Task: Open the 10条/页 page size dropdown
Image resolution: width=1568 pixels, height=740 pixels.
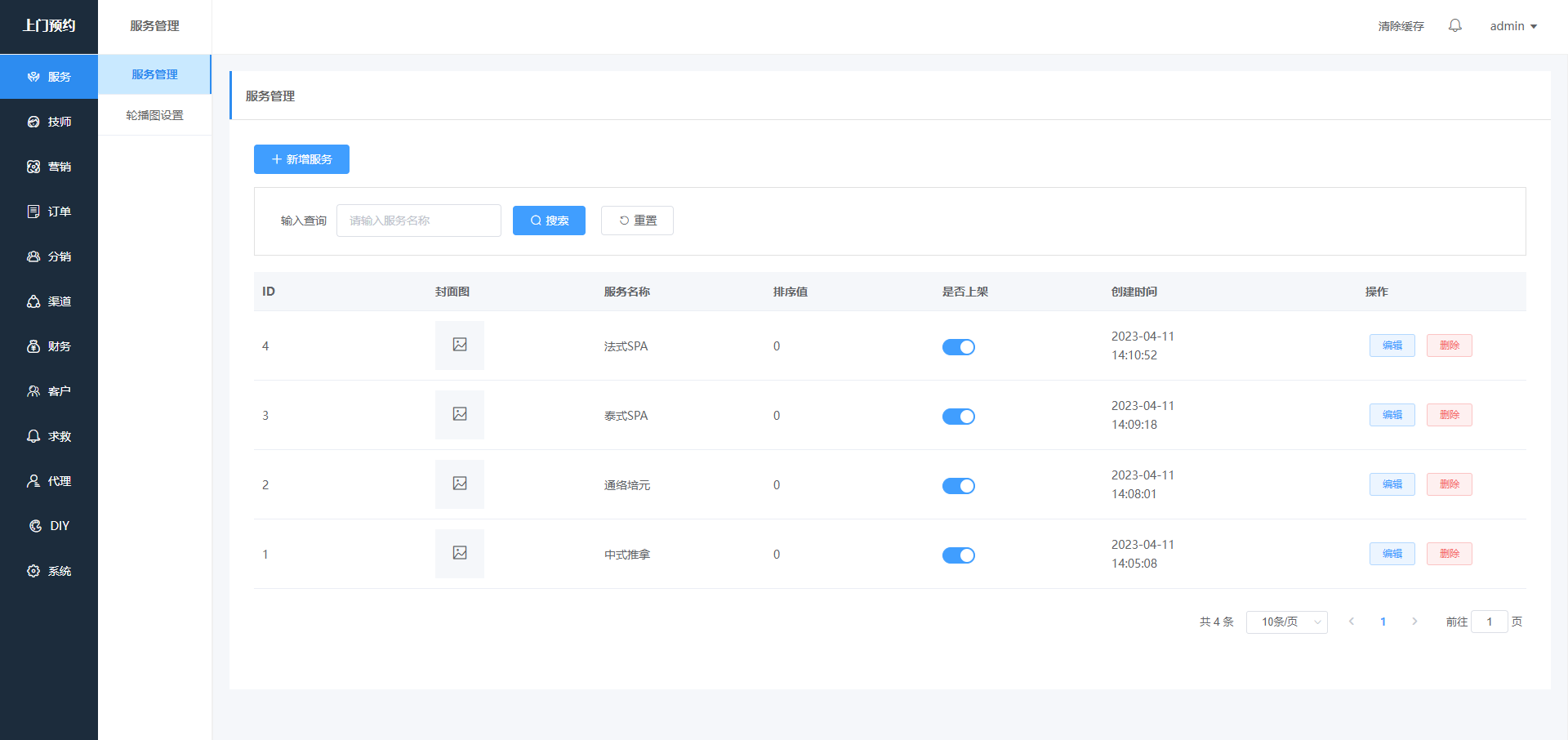Action: coord(1286,622)
